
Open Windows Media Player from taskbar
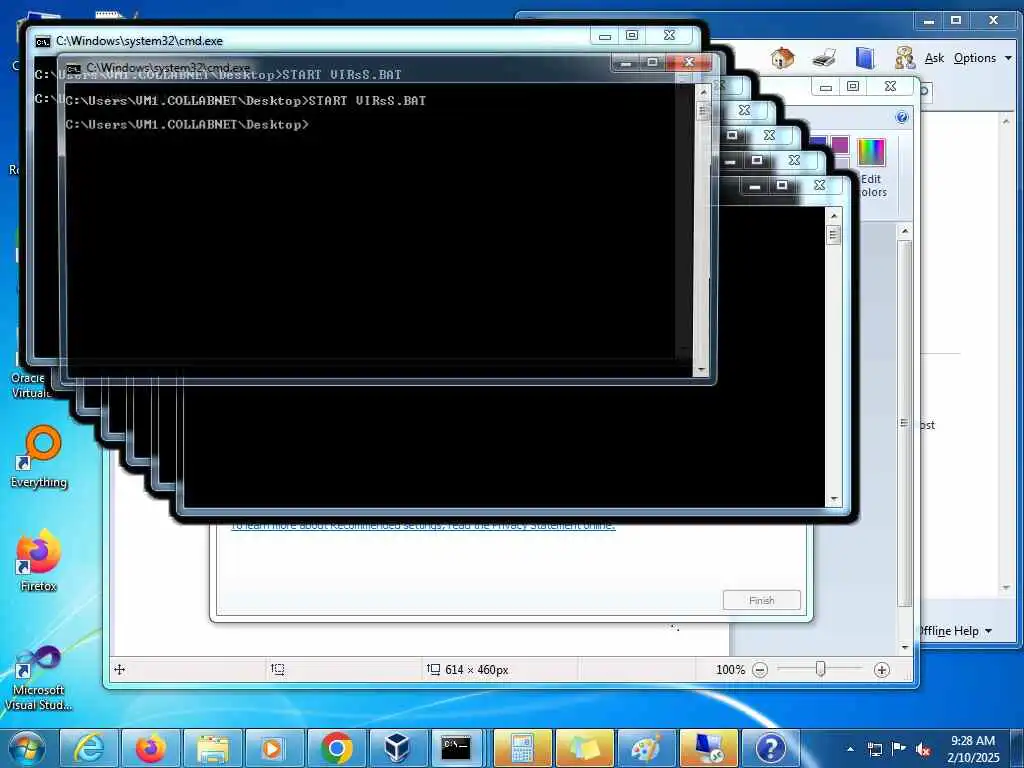tap(274, 748)
